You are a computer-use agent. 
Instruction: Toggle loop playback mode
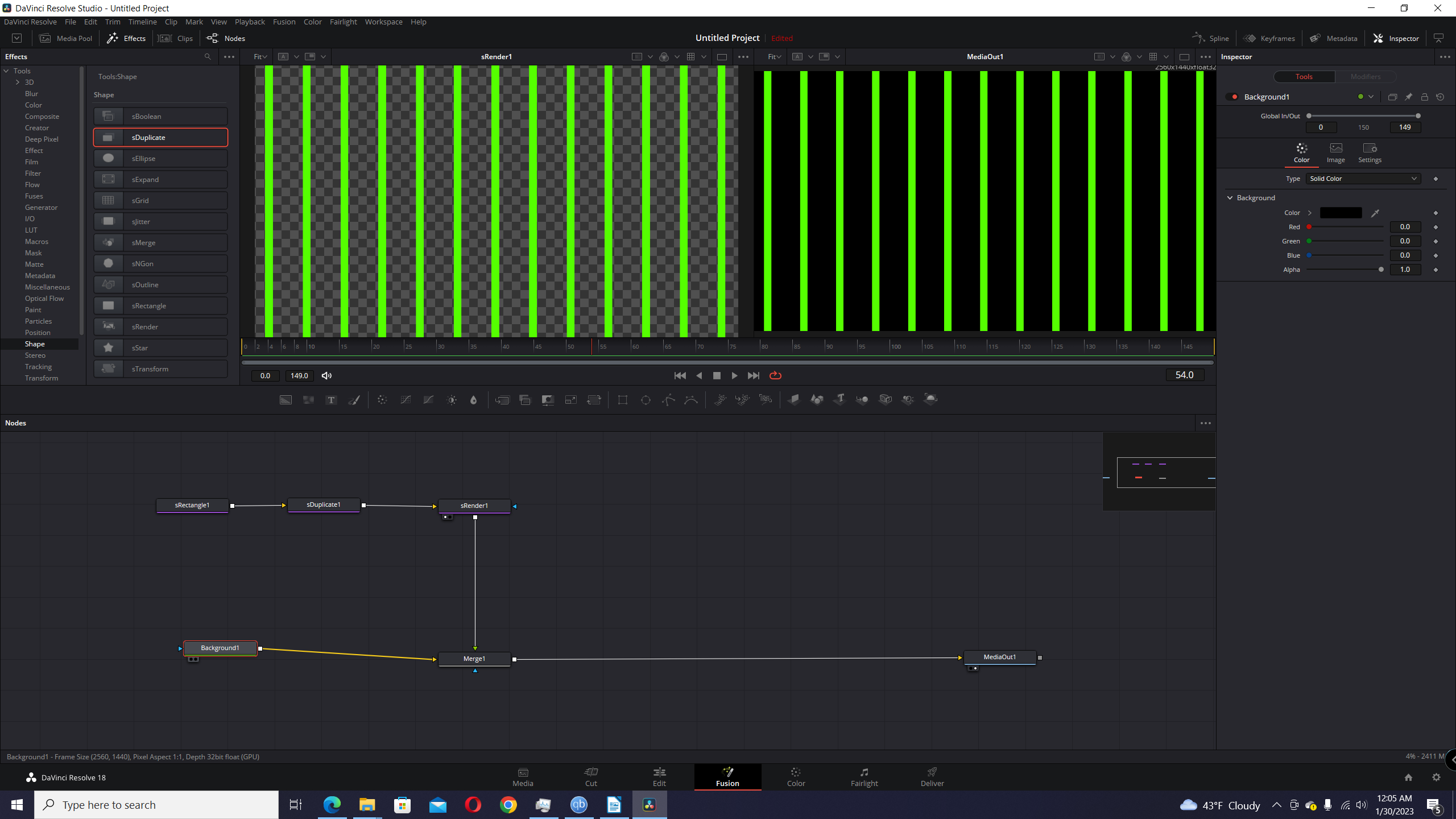coord(775,375)
